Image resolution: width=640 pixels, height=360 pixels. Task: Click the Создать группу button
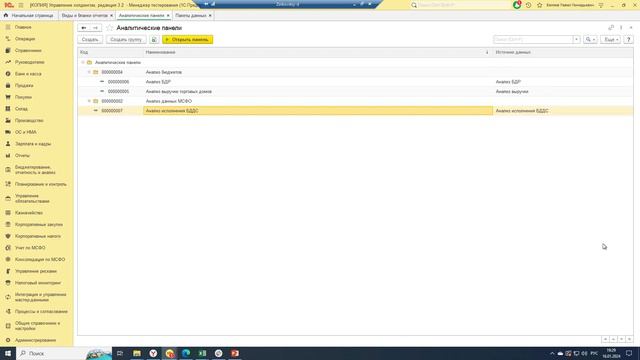point(126,40)
